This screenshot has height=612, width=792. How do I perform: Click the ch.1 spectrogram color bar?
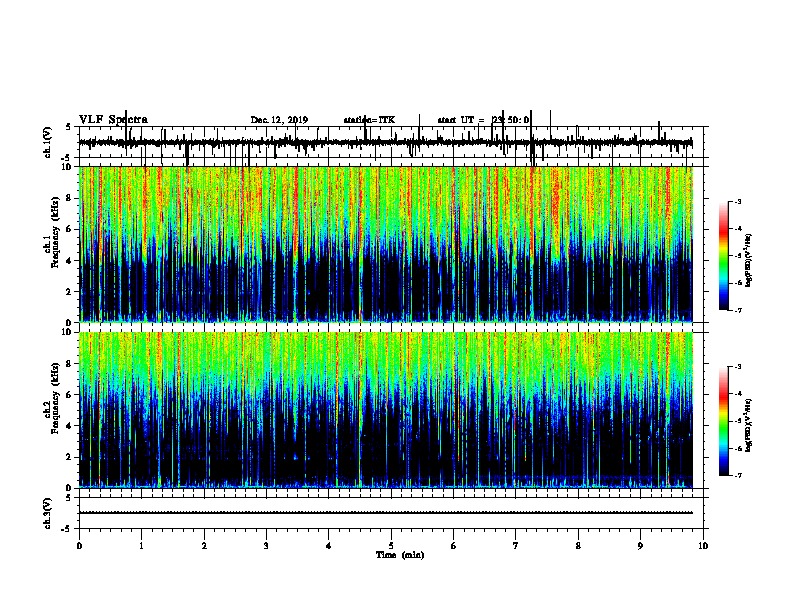pyautogui.click(x=724, y=256)
